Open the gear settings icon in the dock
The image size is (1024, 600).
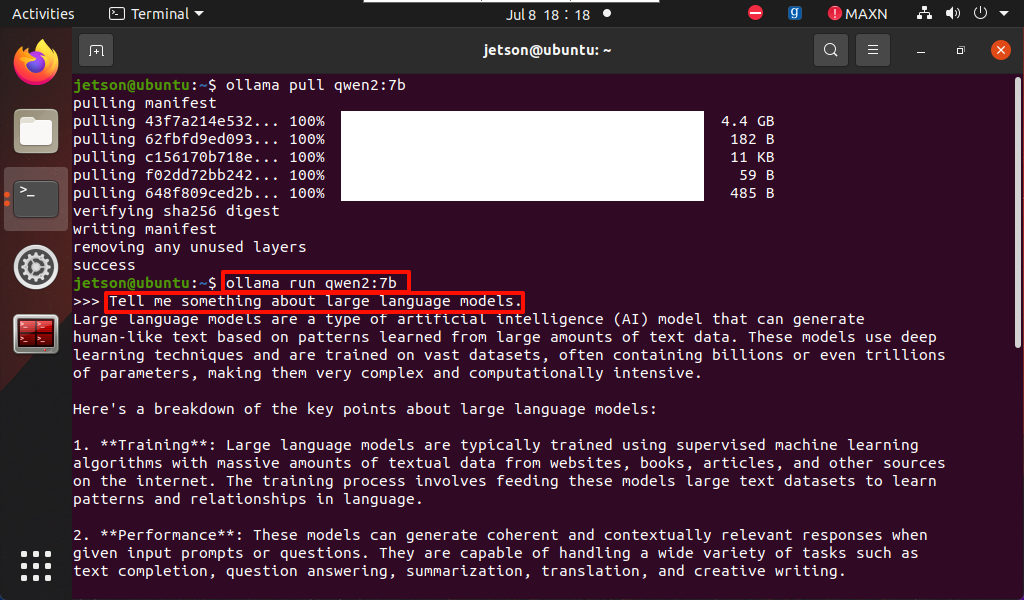(36, 267)
